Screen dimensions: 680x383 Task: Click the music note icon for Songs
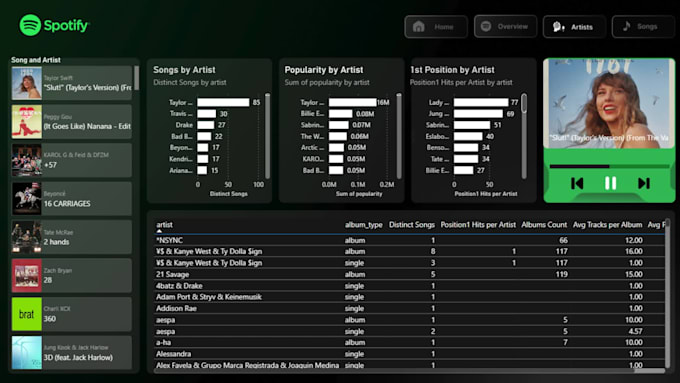[626, 26]
